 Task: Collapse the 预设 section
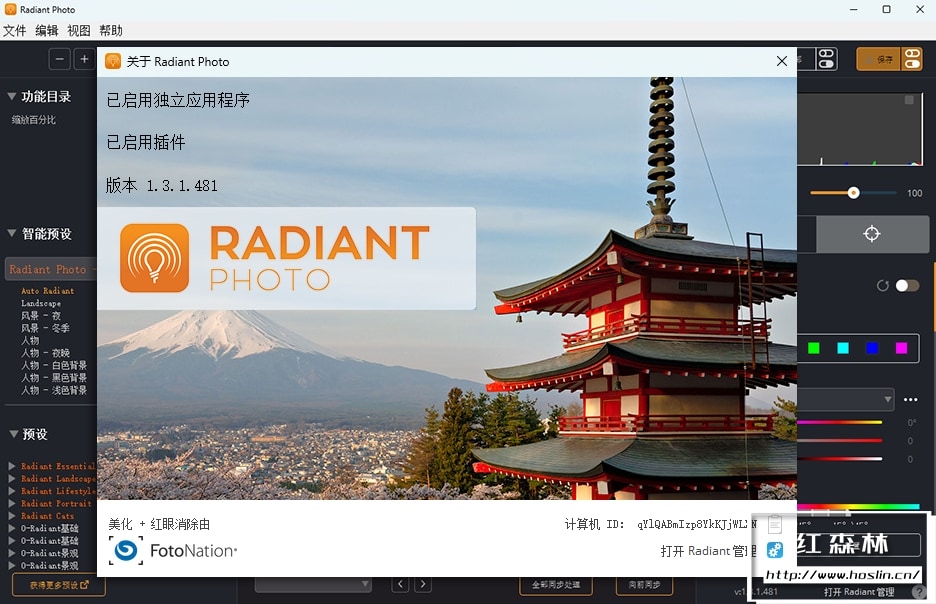[13, 434]
